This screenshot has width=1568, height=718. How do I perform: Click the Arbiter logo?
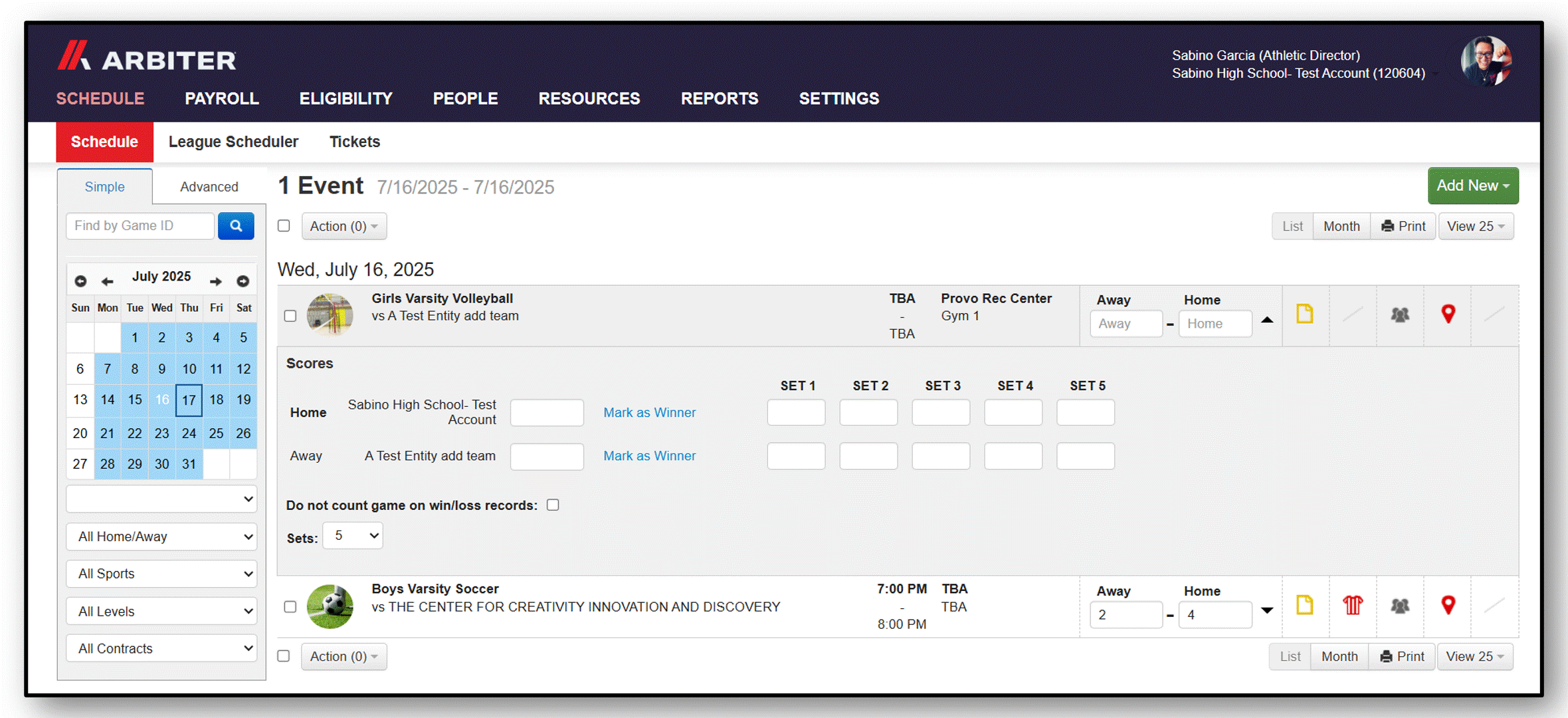tap(147, 57)
